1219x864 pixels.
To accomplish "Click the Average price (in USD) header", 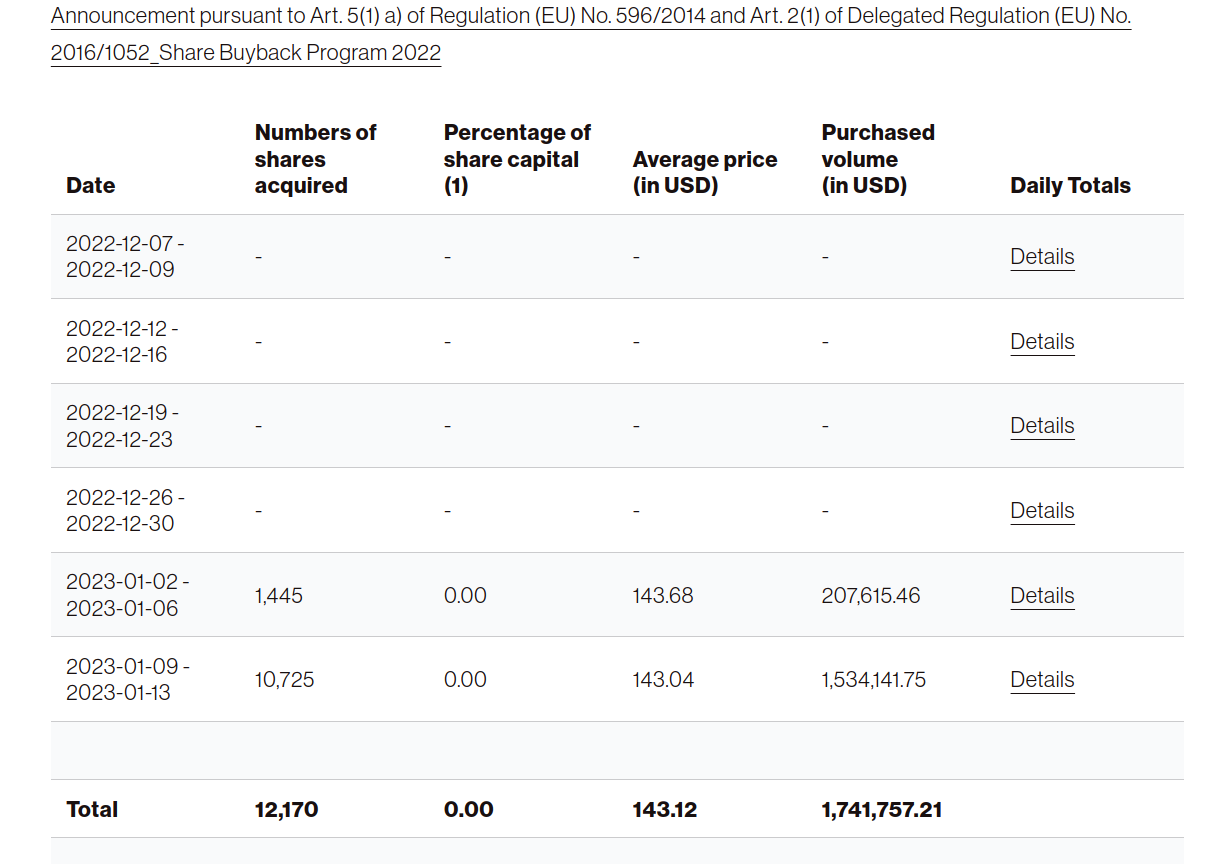I will tap(704, 172).
